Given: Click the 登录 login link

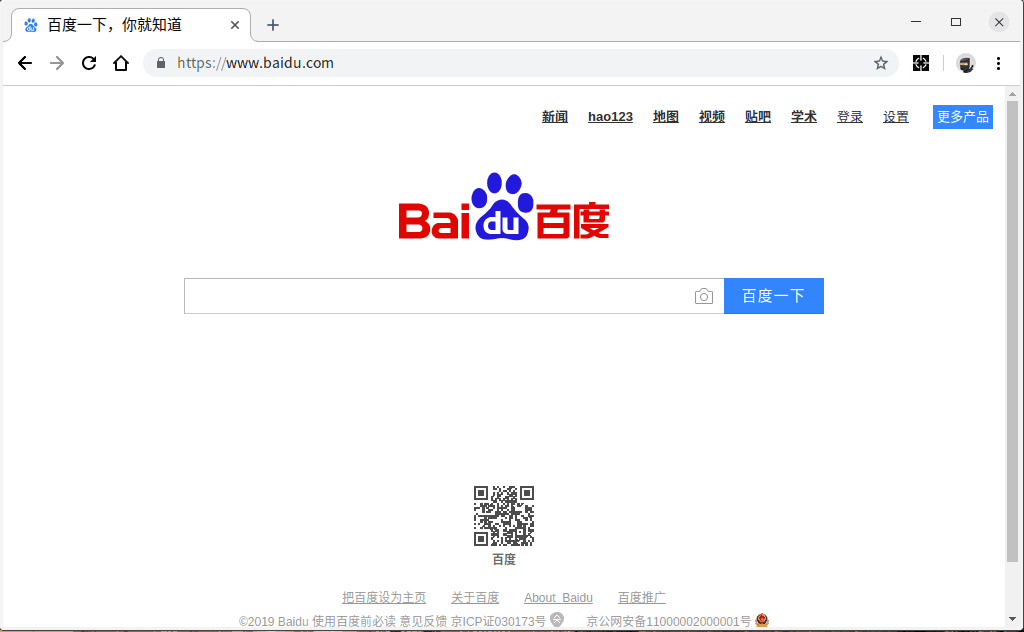Looking at the screenshot, I should tap(850, 117).
